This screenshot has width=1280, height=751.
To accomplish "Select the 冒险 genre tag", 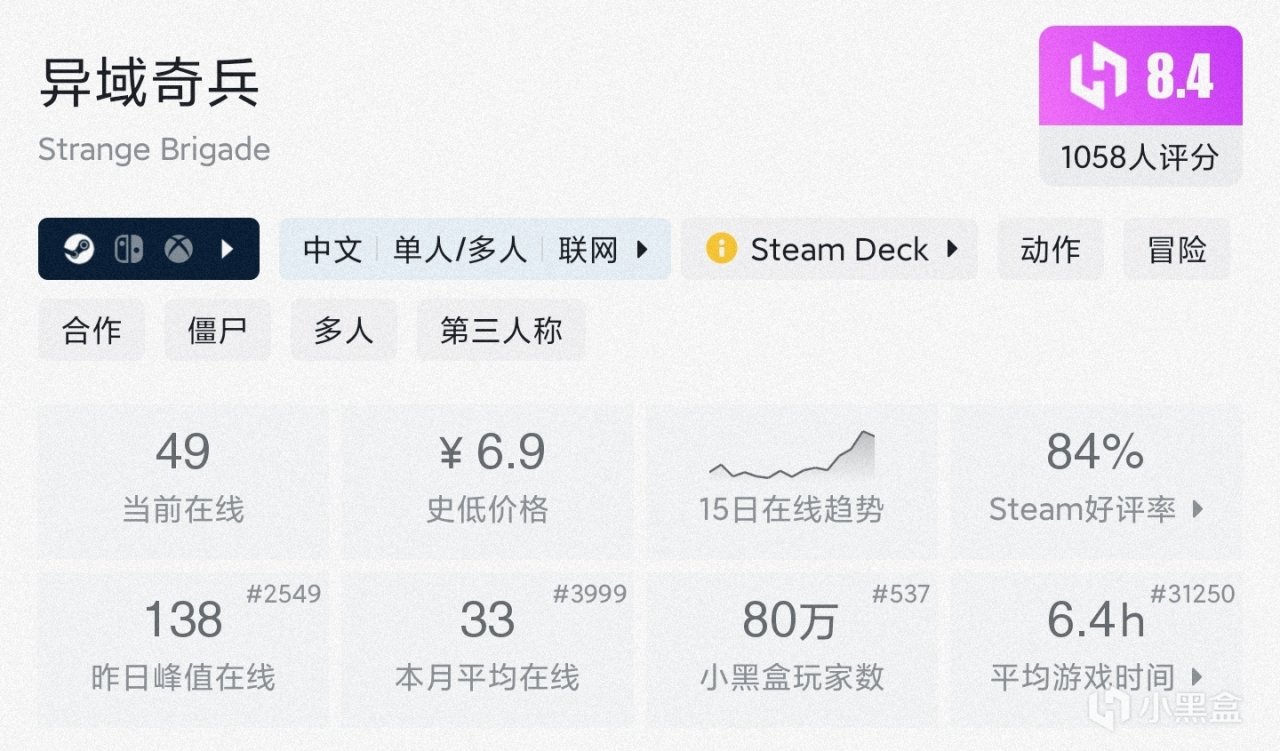I will click(1177, 249).
